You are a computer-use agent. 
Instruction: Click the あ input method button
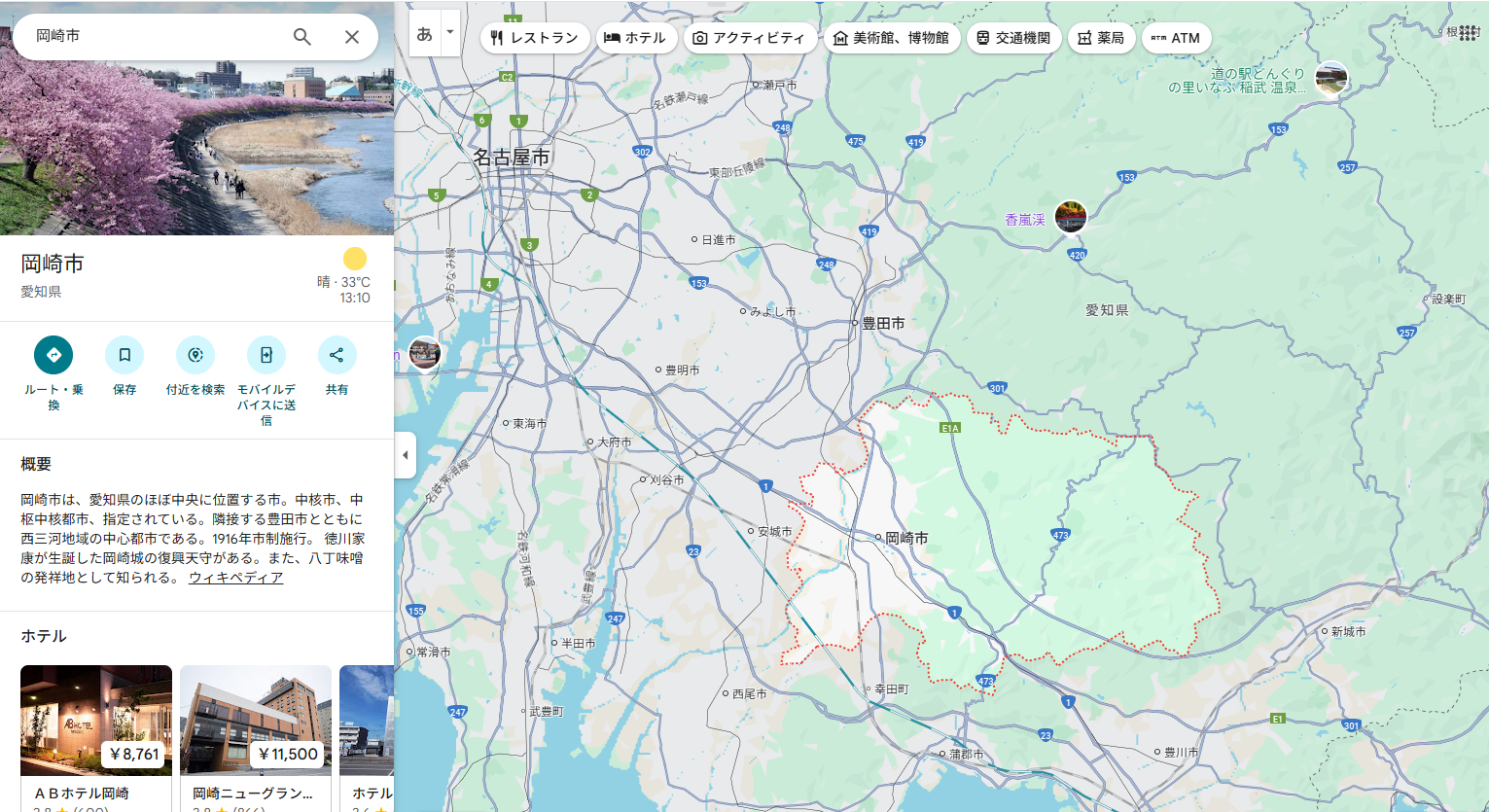(x=424, y=33)
